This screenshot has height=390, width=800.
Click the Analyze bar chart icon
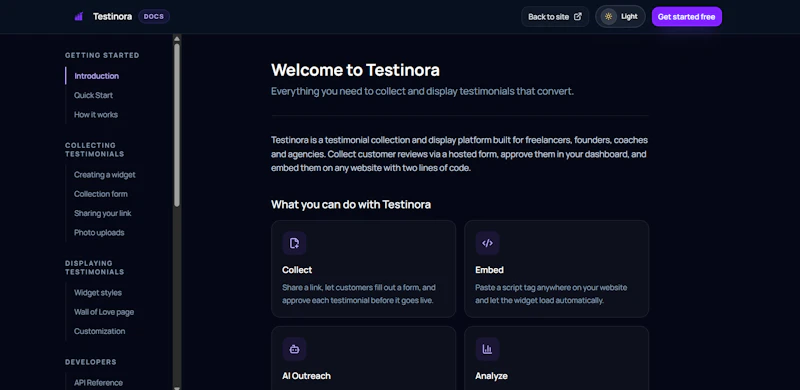(x=487, y=349)
